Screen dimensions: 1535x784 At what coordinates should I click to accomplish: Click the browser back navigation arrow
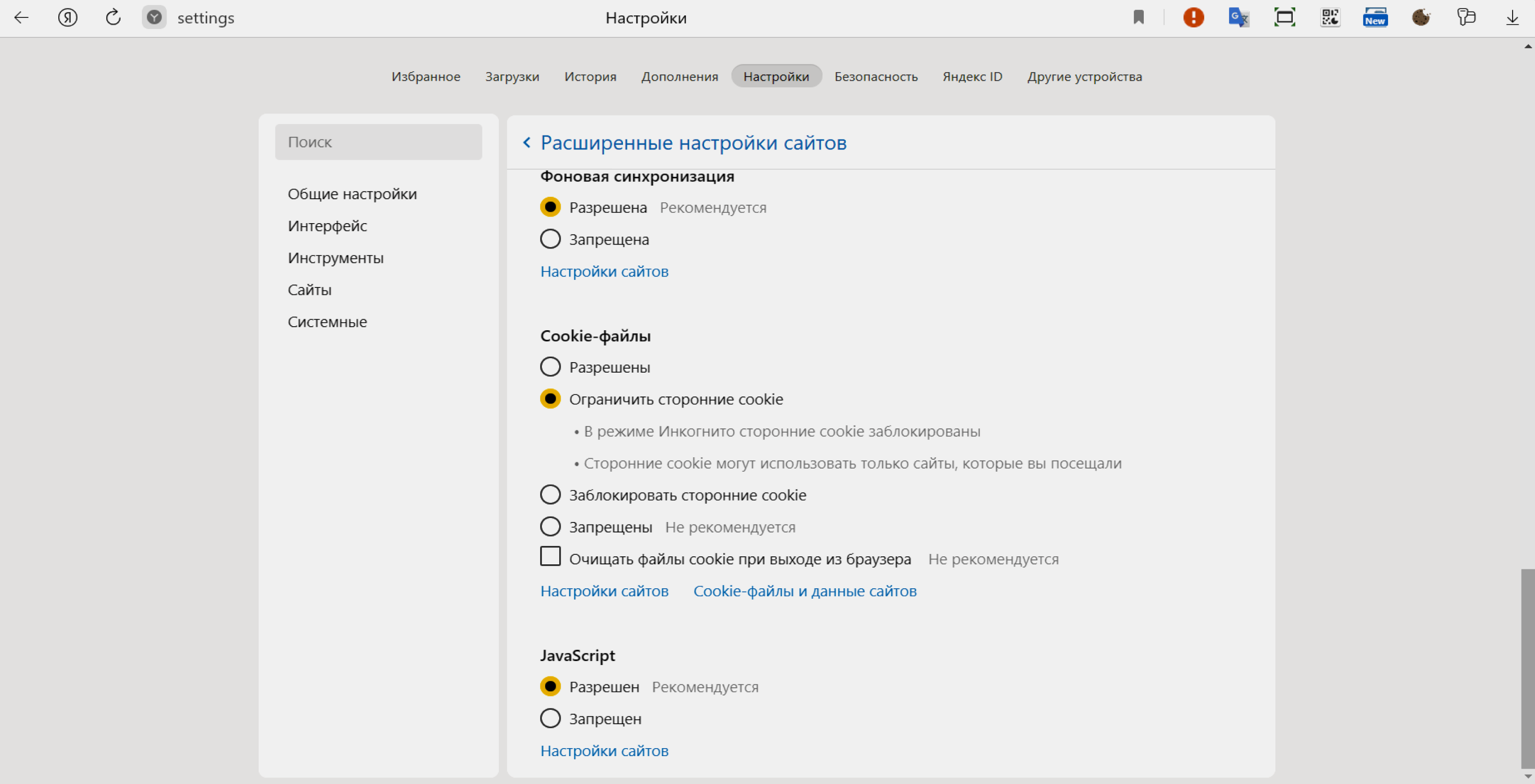point(21,17)
